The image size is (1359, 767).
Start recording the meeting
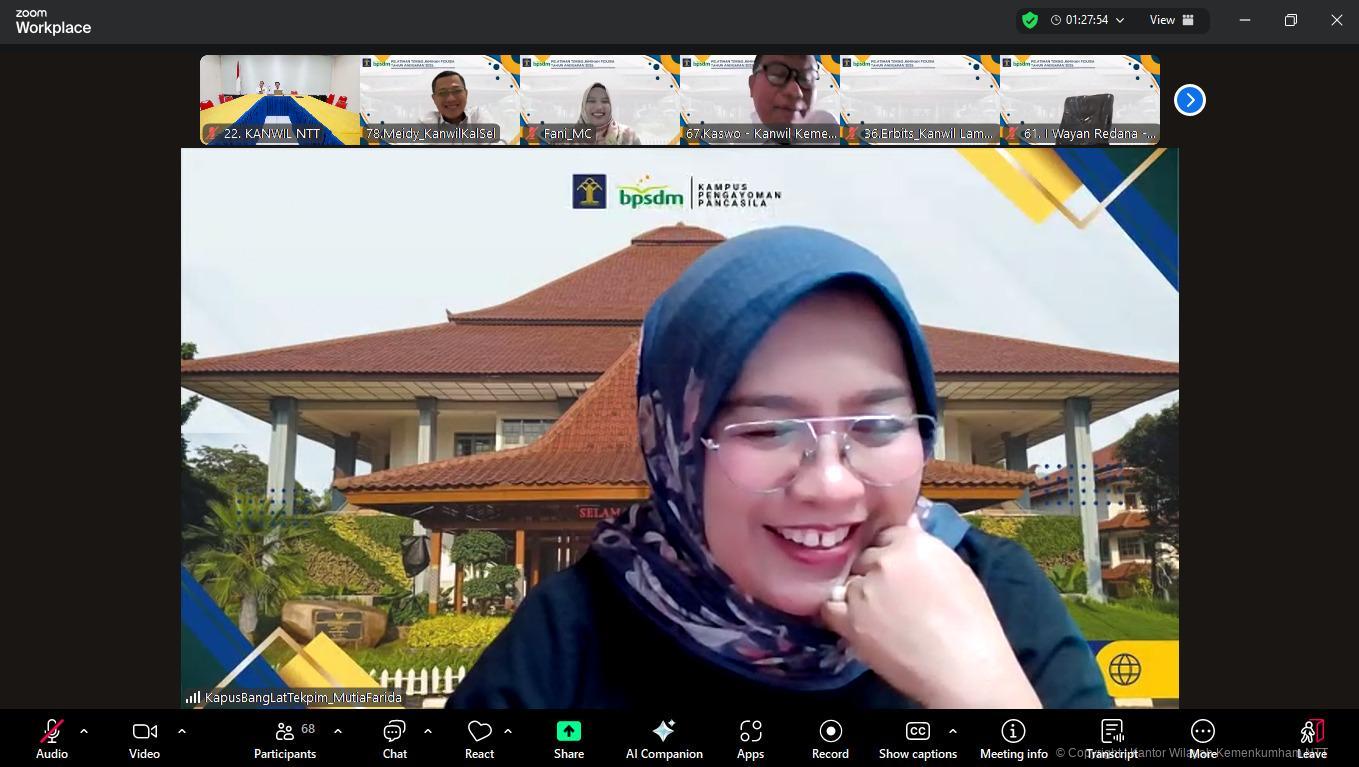(x=830, y=738)
